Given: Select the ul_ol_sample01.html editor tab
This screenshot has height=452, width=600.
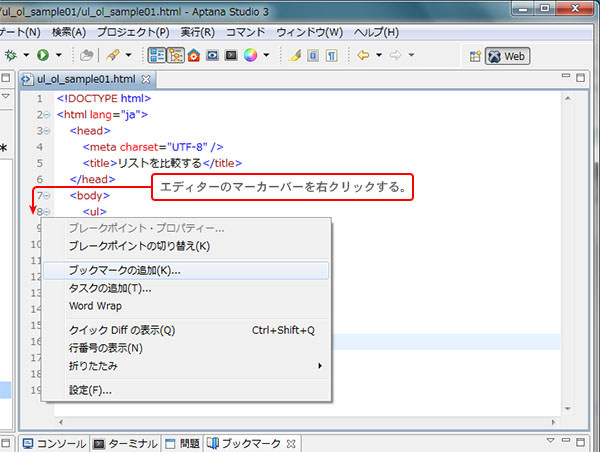Looking at the screenshot, I should (86, 79).
